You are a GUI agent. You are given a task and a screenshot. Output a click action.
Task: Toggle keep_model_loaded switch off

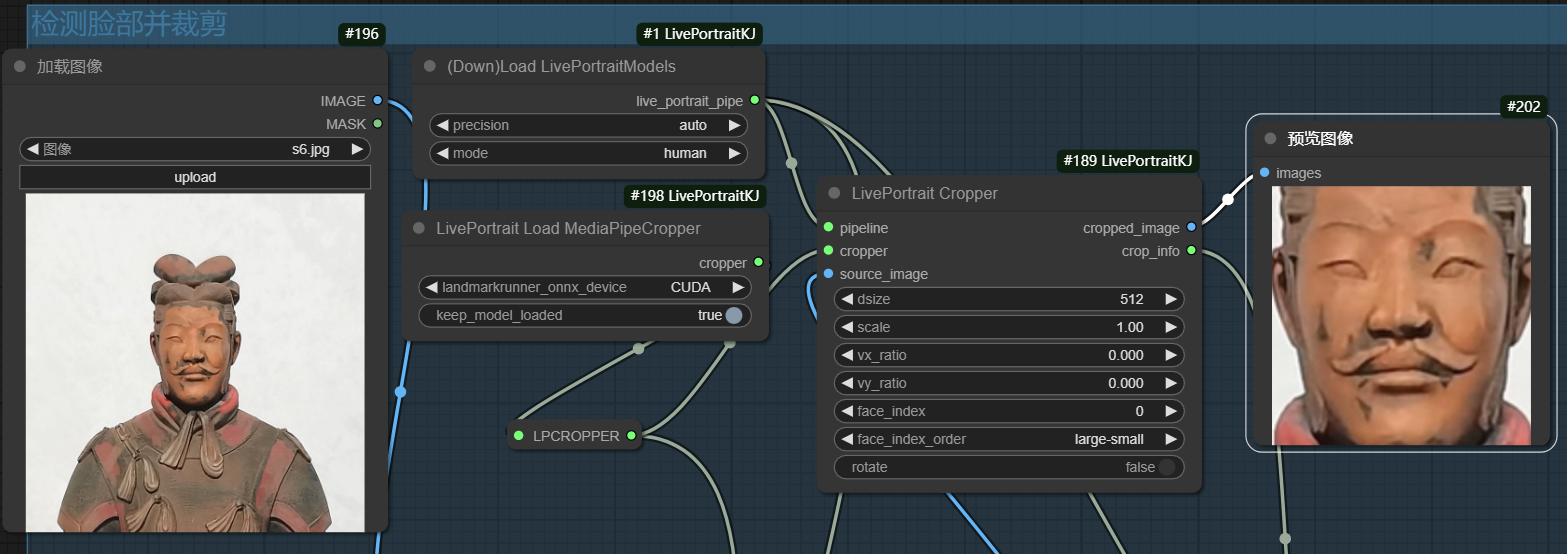734,315
